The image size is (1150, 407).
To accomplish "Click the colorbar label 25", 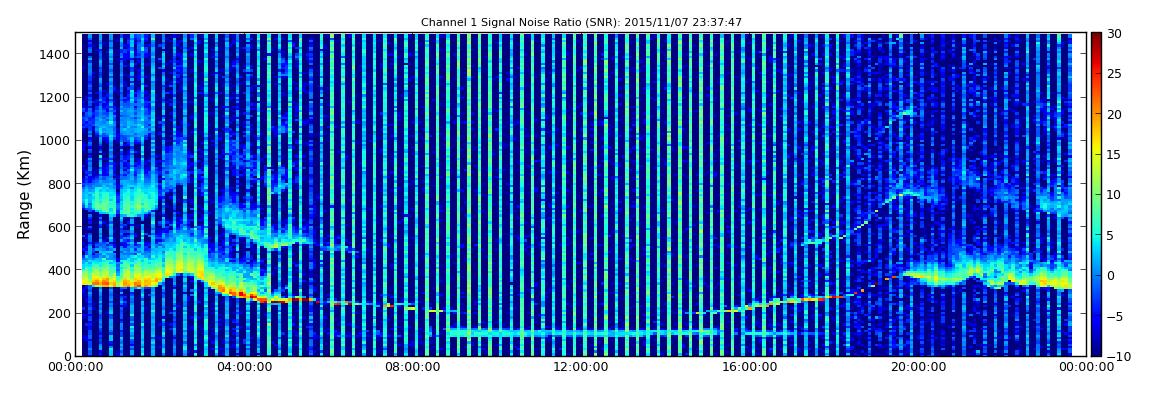I will 1116,74.
